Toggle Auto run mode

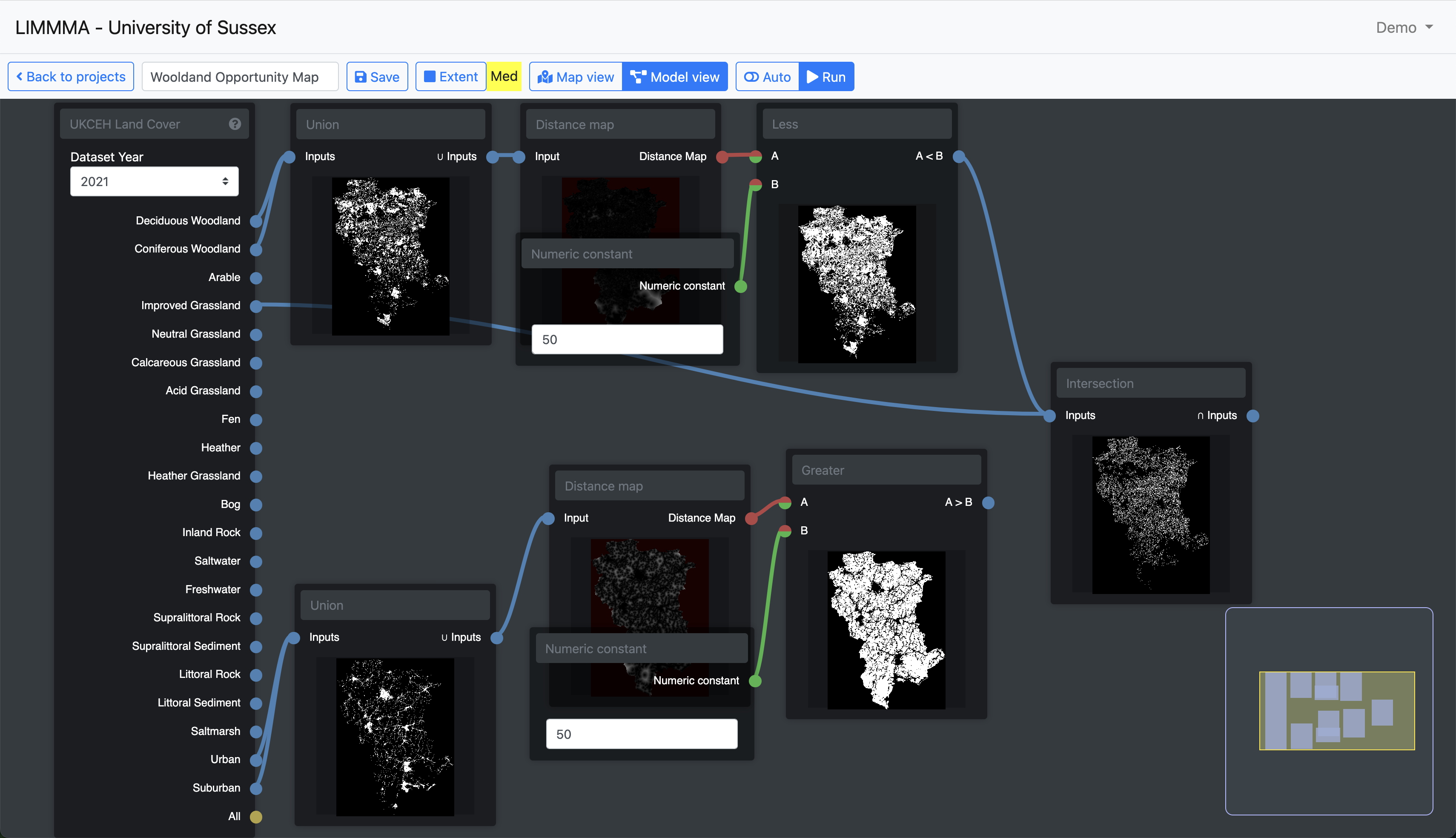coord(768,77)
